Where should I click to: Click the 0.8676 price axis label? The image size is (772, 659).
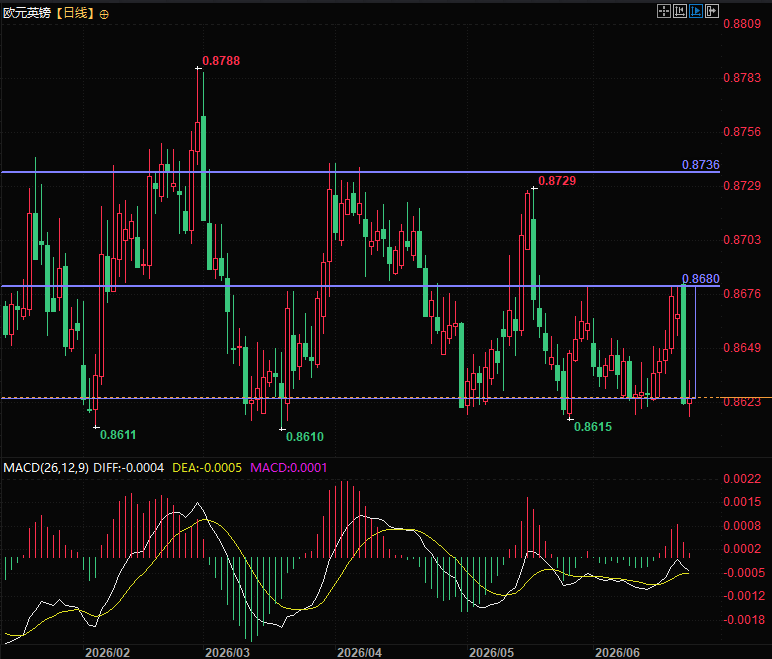click(x=742, y=294)
